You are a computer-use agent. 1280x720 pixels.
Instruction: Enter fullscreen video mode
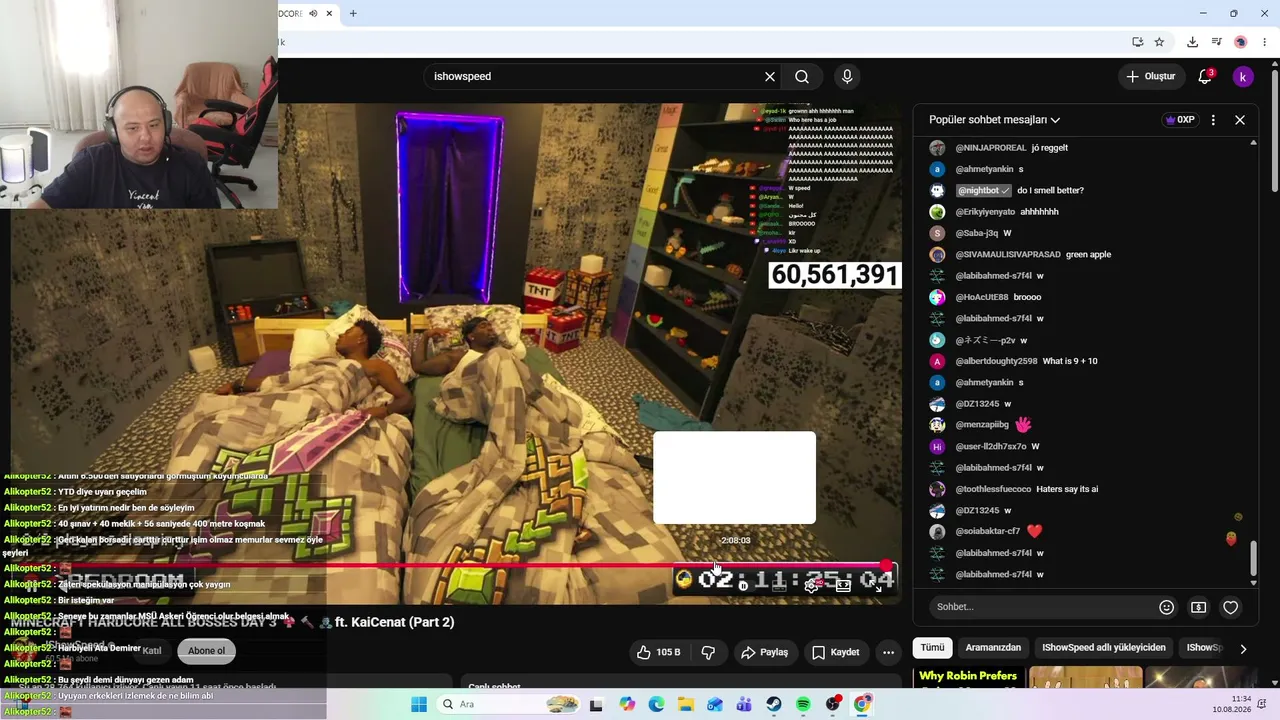point(878,586)
